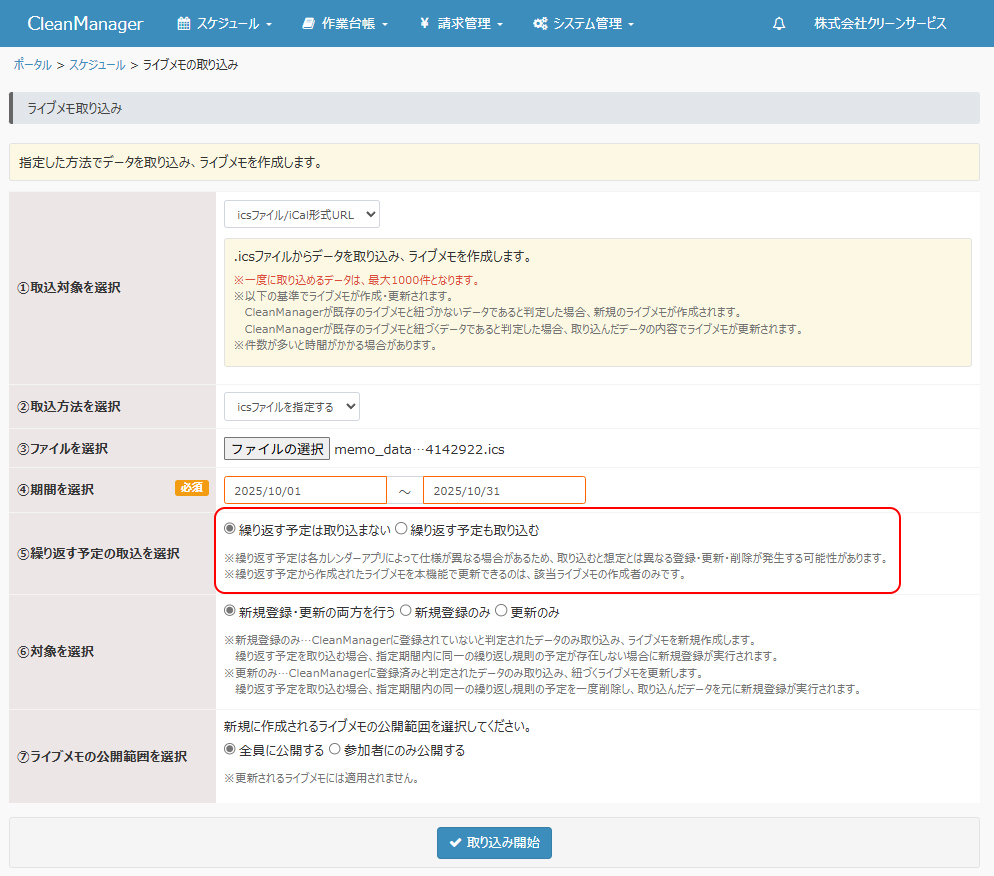Select 繰り返す予定も取り込む radio button
Image resolution: width=994 pixels, height=876 pixels.
[402, 529]
